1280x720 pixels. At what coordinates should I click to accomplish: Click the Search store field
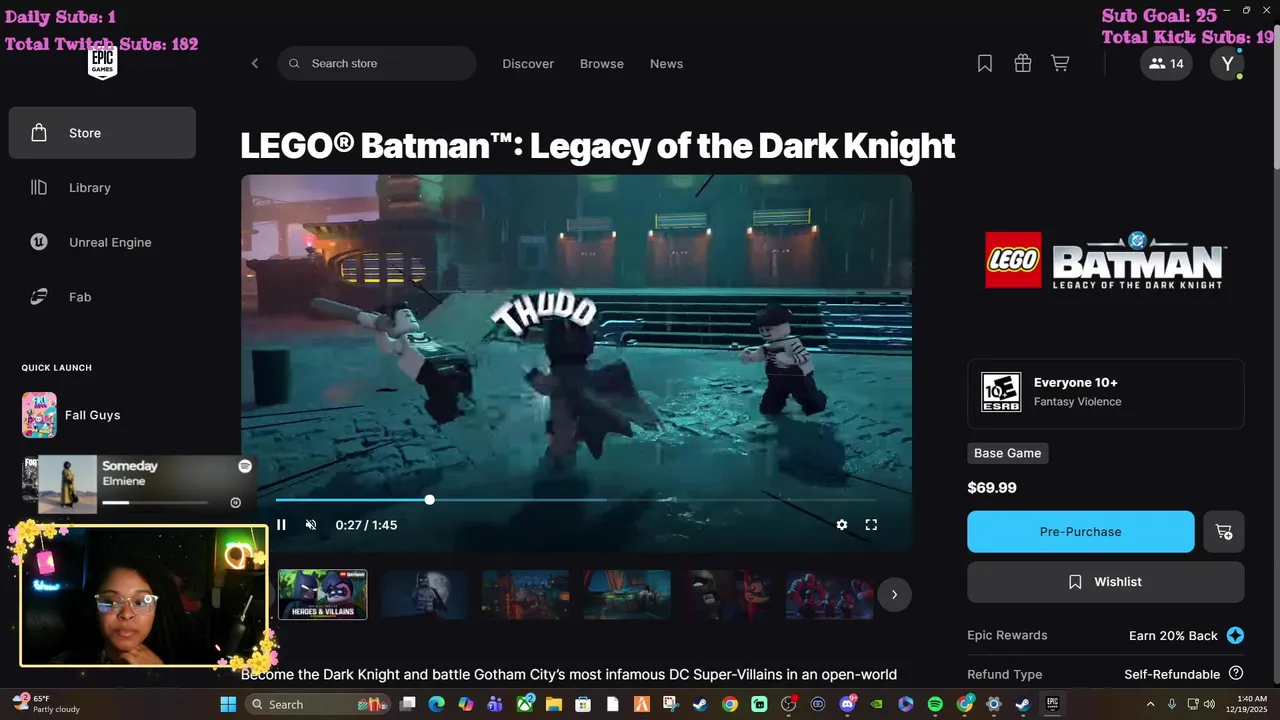(377, 63)
